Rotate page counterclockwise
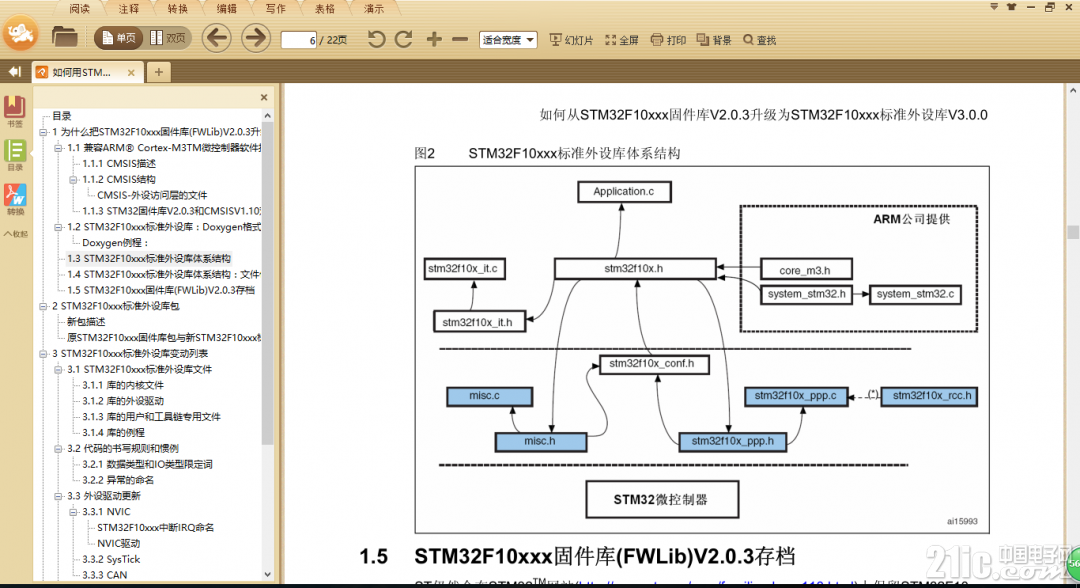 pyautogui.click(x=376, y=39)
